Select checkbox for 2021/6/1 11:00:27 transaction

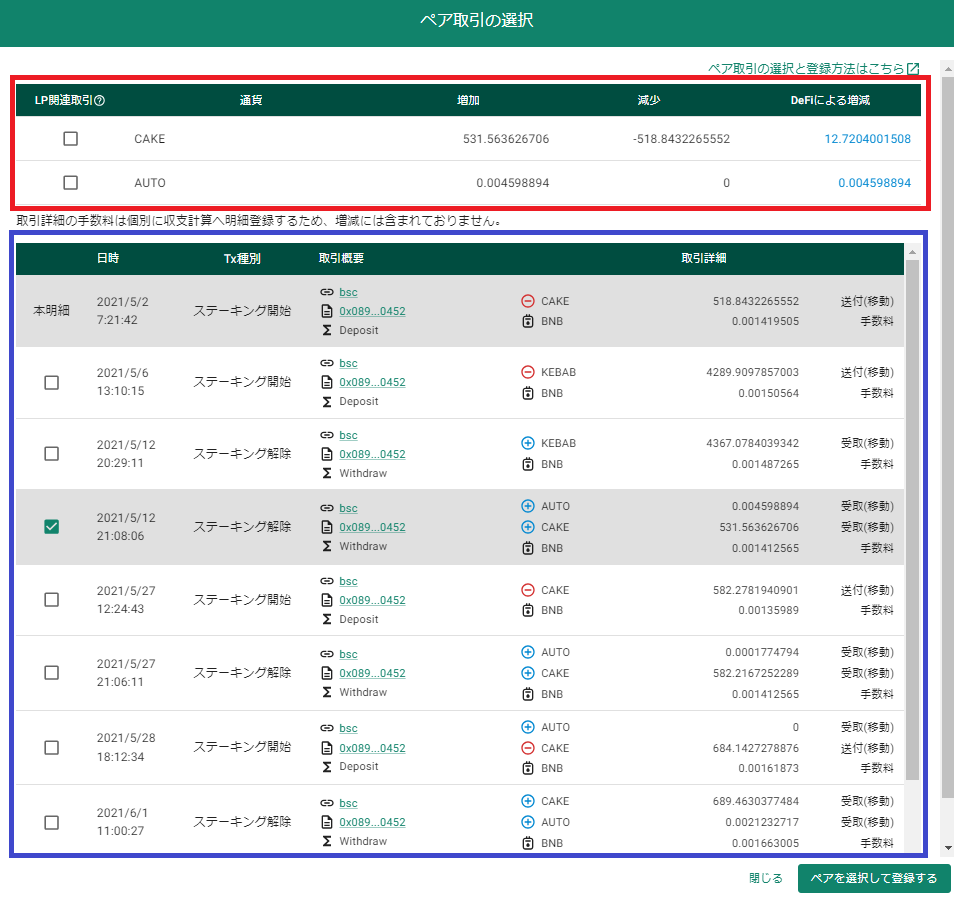coord(52,823)
